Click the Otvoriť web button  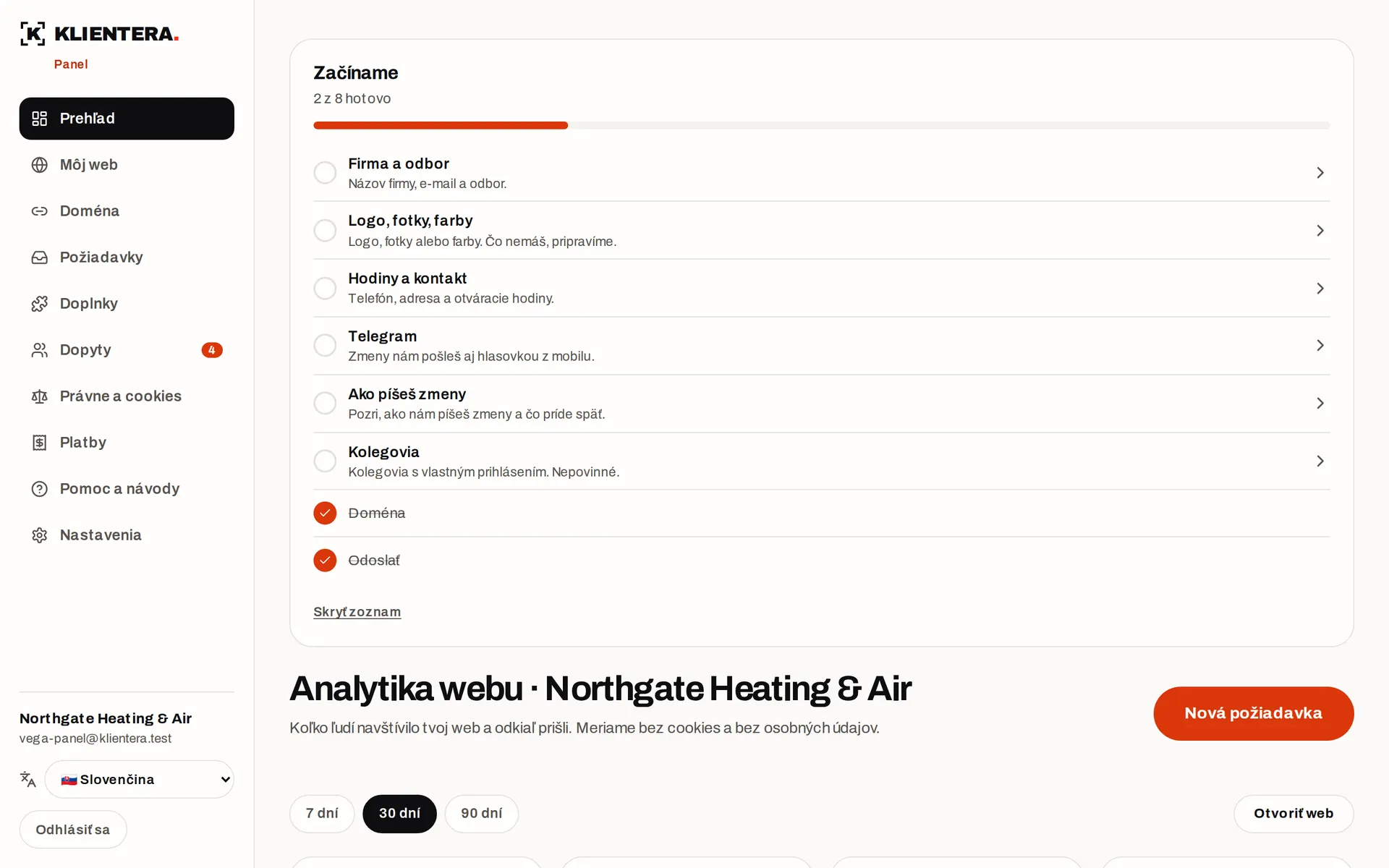[x=1294, y=814]
